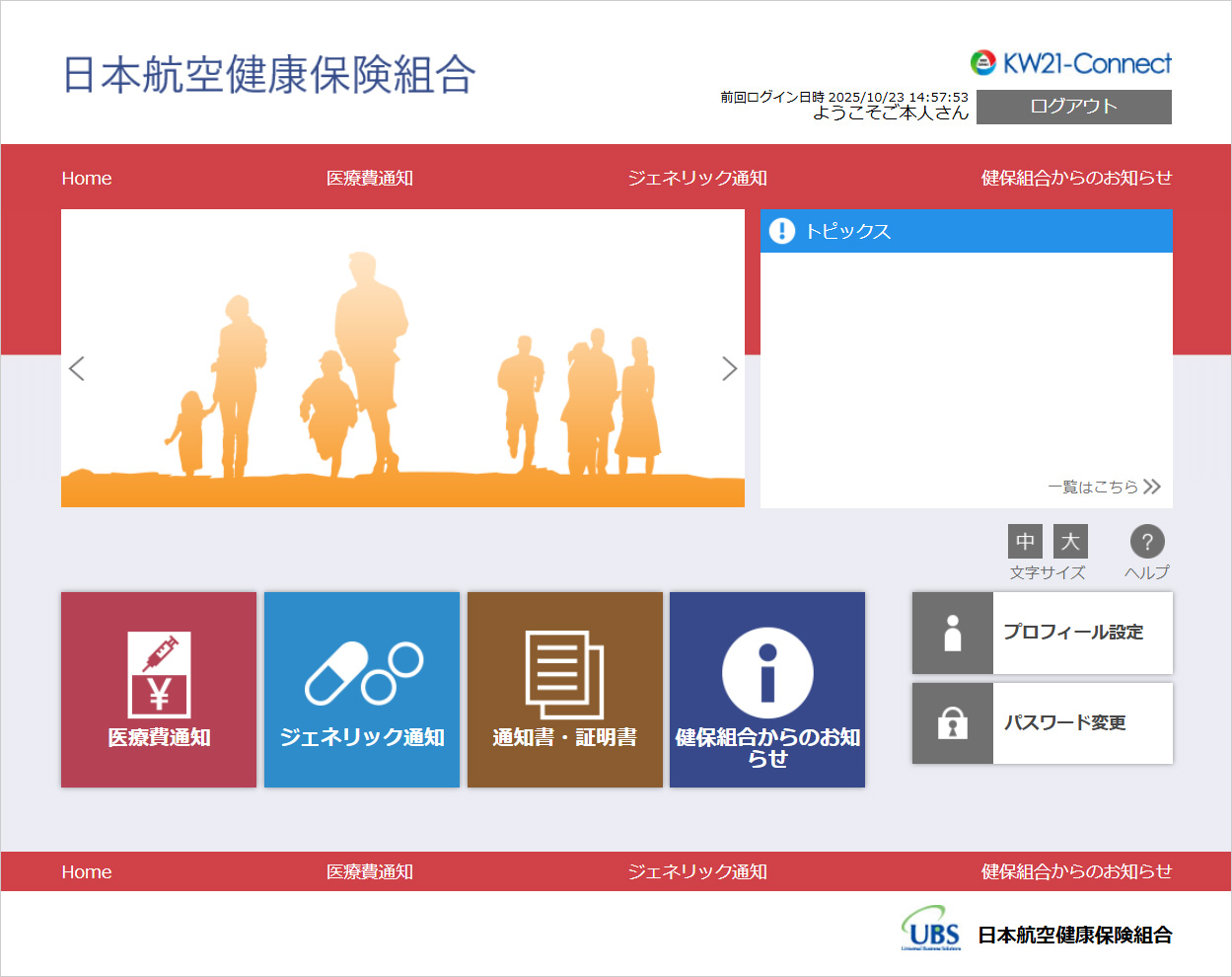Set text size to 中 (medium)
This screenshot has width=1232, height=977.
point(1025,542)
